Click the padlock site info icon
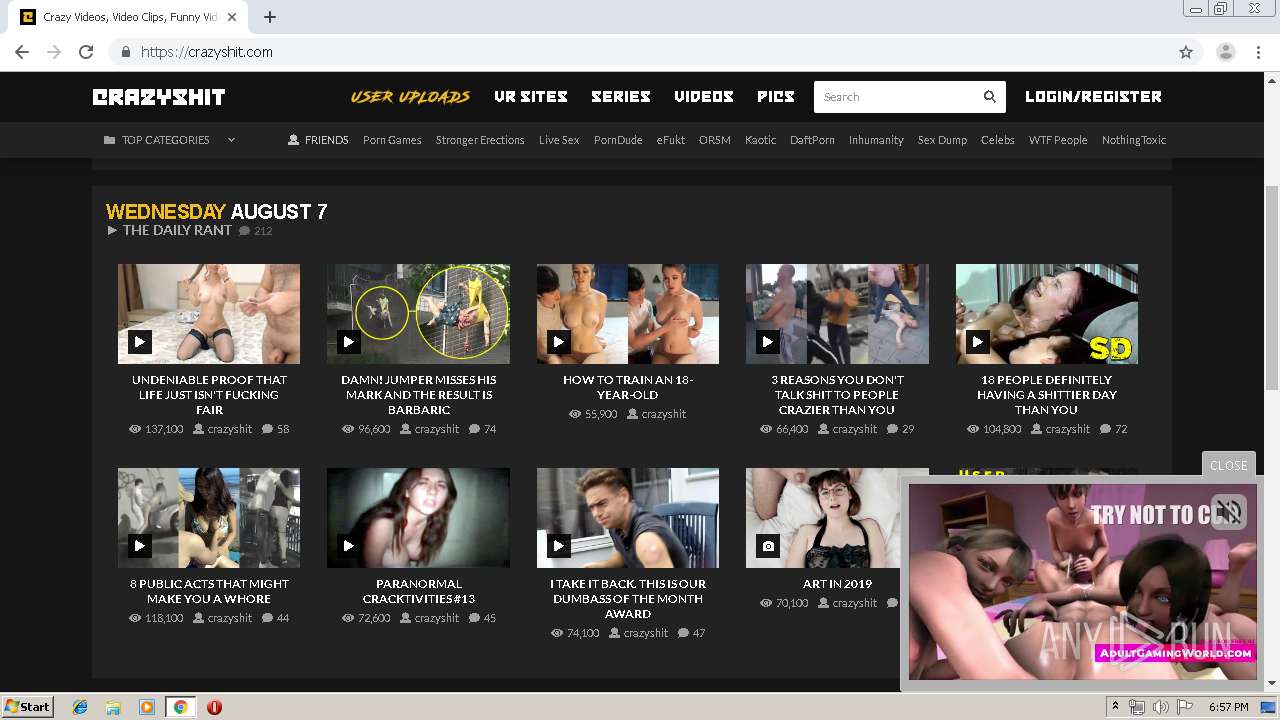This screenshot has width=1280, height=720. pyautogui.click(x=126, y=52)
